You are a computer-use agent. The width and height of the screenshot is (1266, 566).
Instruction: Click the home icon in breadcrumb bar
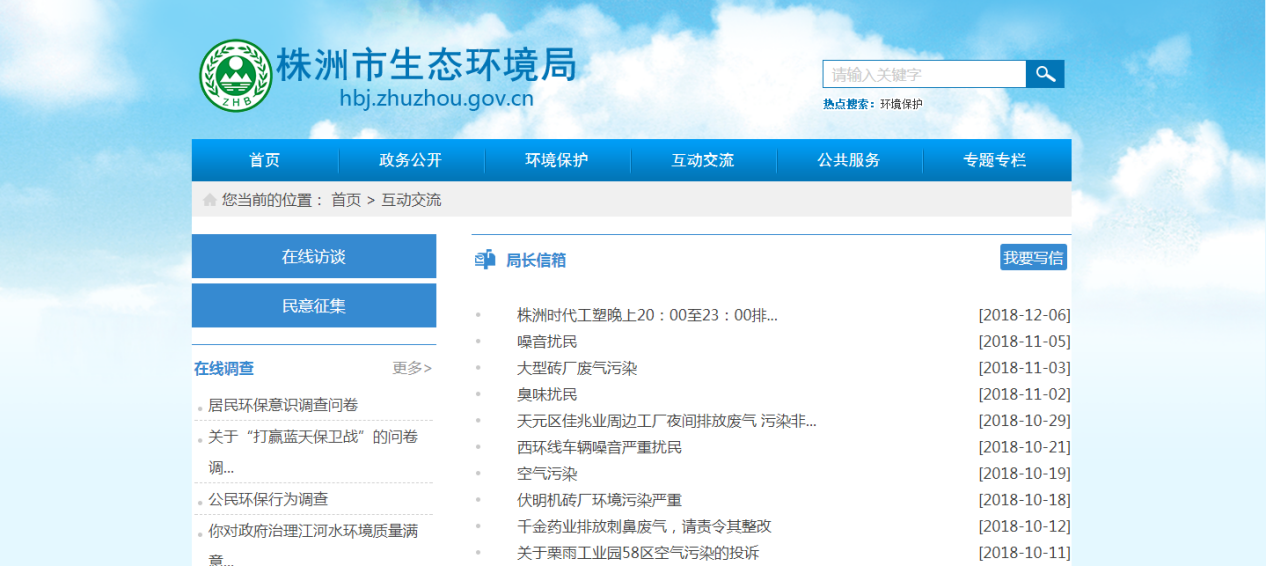coord(209,200)
